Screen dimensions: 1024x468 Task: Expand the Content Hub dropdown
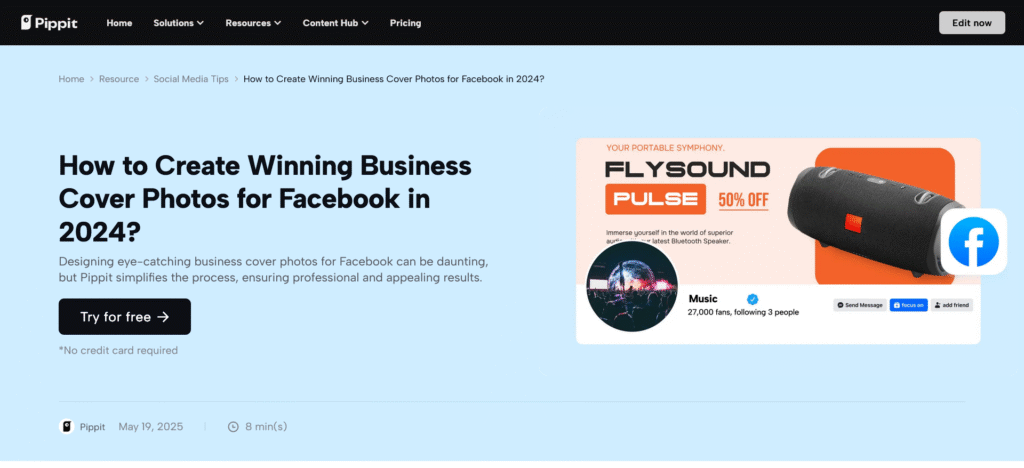pos(335,23)
